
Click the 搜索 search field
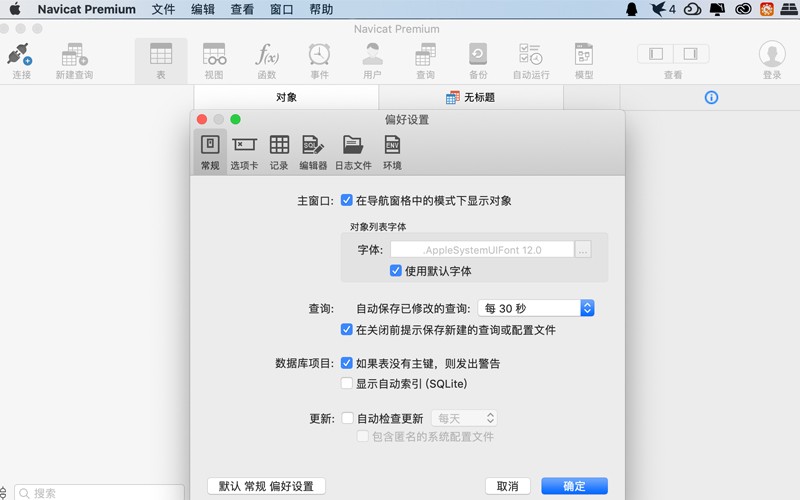pos(99,493)
